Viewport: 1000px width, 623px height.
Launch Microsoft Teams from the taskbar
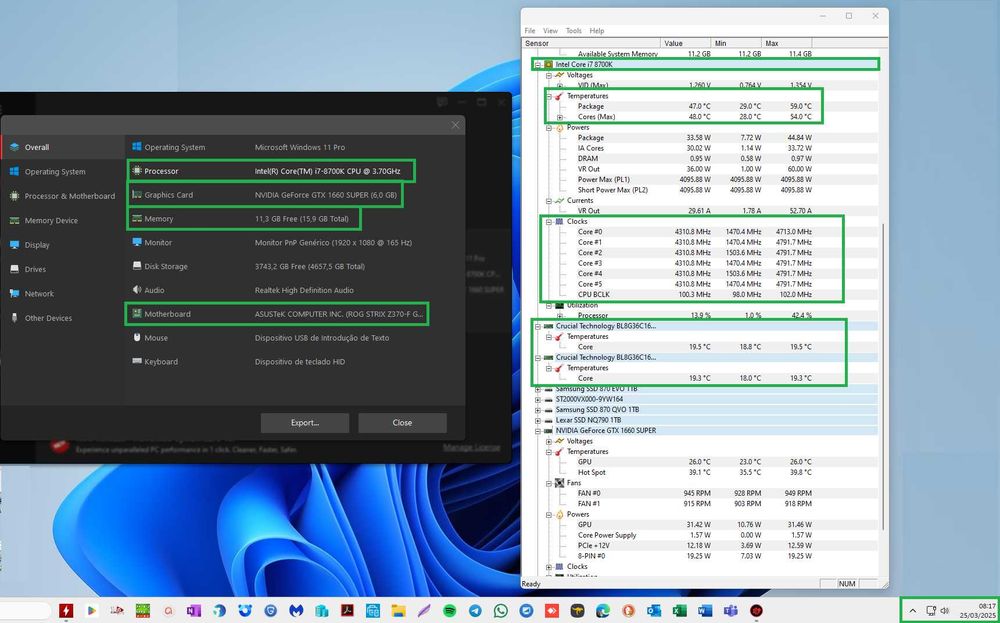click(730, 611)
